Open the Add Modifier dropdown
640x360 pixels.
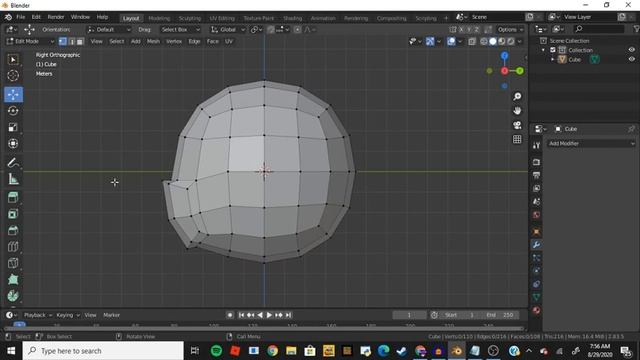coord(591,143)
